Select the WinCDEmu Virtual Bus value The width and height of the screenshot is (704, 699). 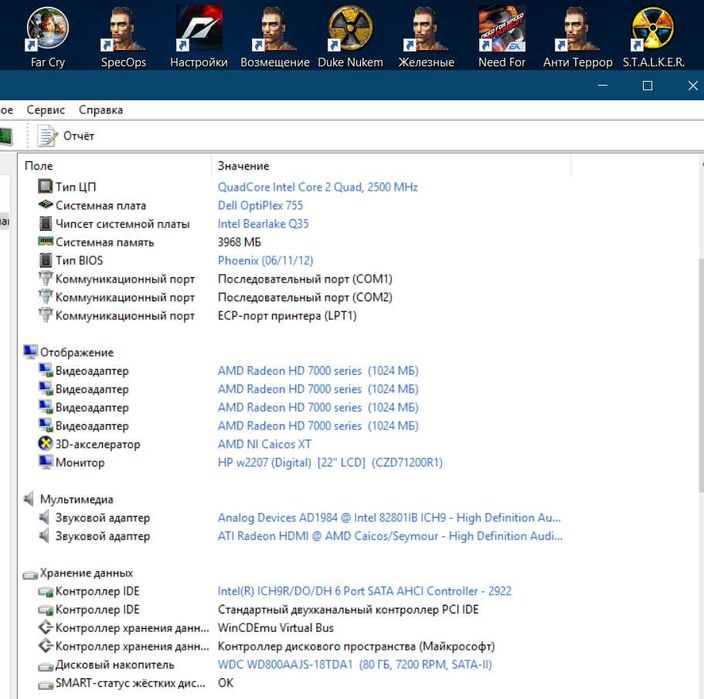point(276,628)
